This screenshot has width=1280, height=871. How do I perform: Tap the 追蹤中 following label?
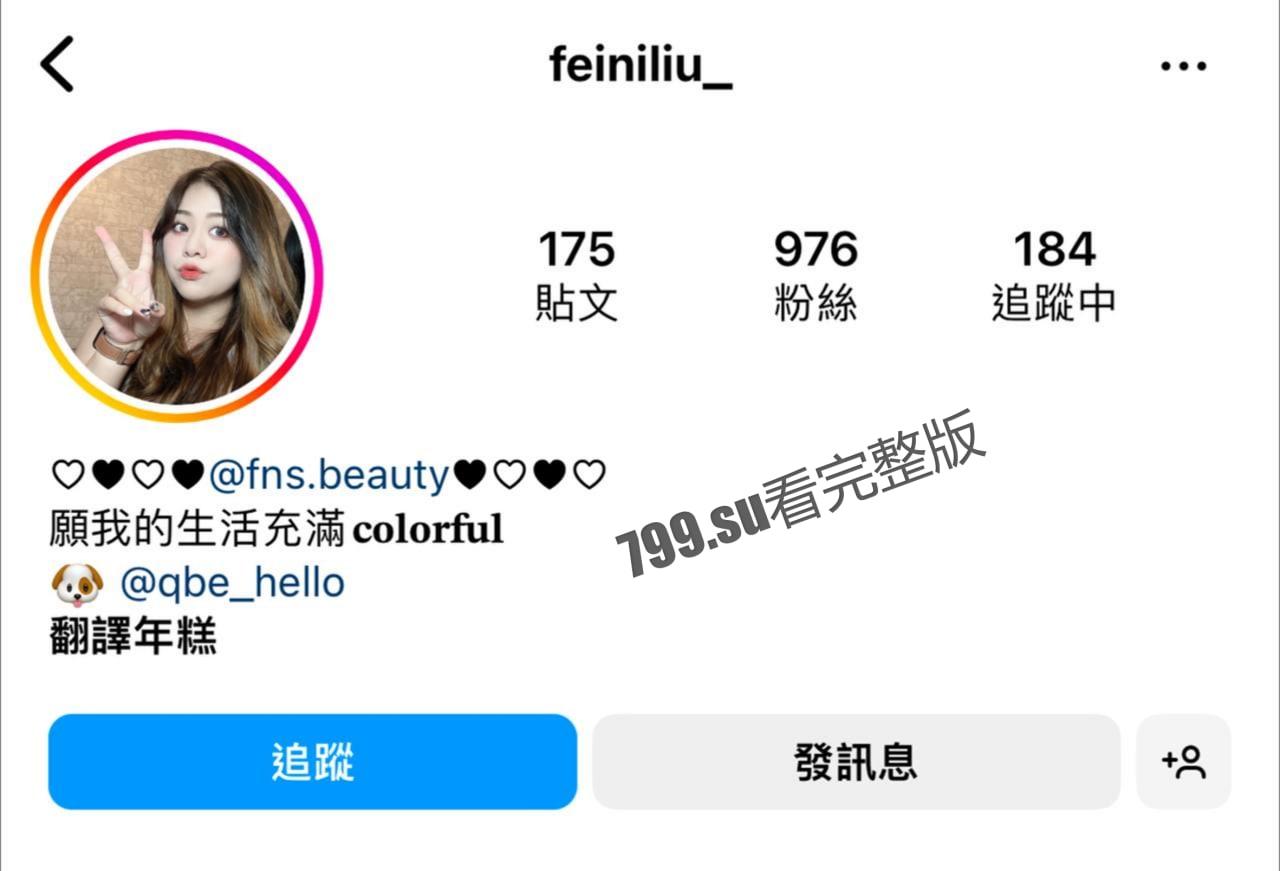coord(1054,302)
